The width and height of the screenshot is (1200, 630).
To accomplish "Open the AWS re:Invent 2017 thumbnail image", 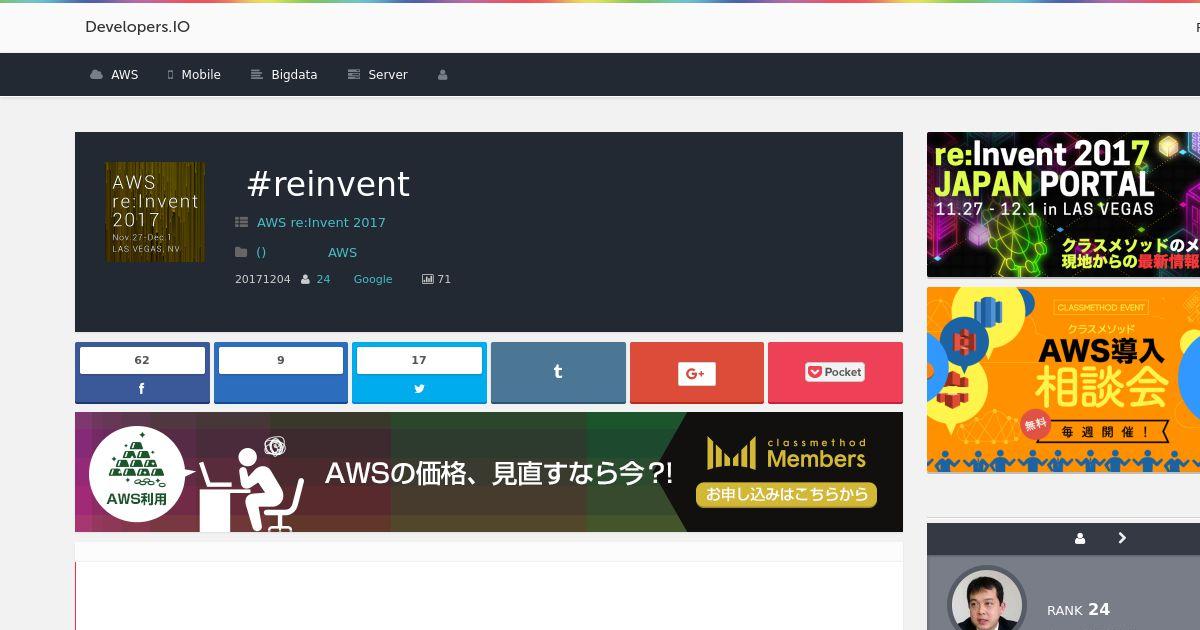I will (x=155, y=212).
